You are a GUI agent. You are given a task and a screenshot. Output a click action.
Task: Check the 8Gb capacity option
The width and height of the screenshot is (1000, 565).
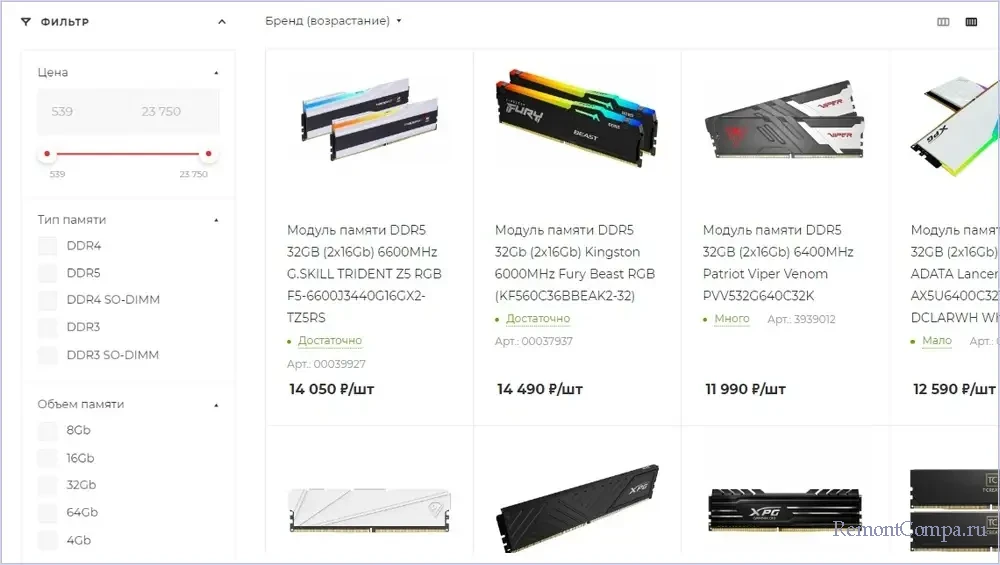tap(47, 430)
